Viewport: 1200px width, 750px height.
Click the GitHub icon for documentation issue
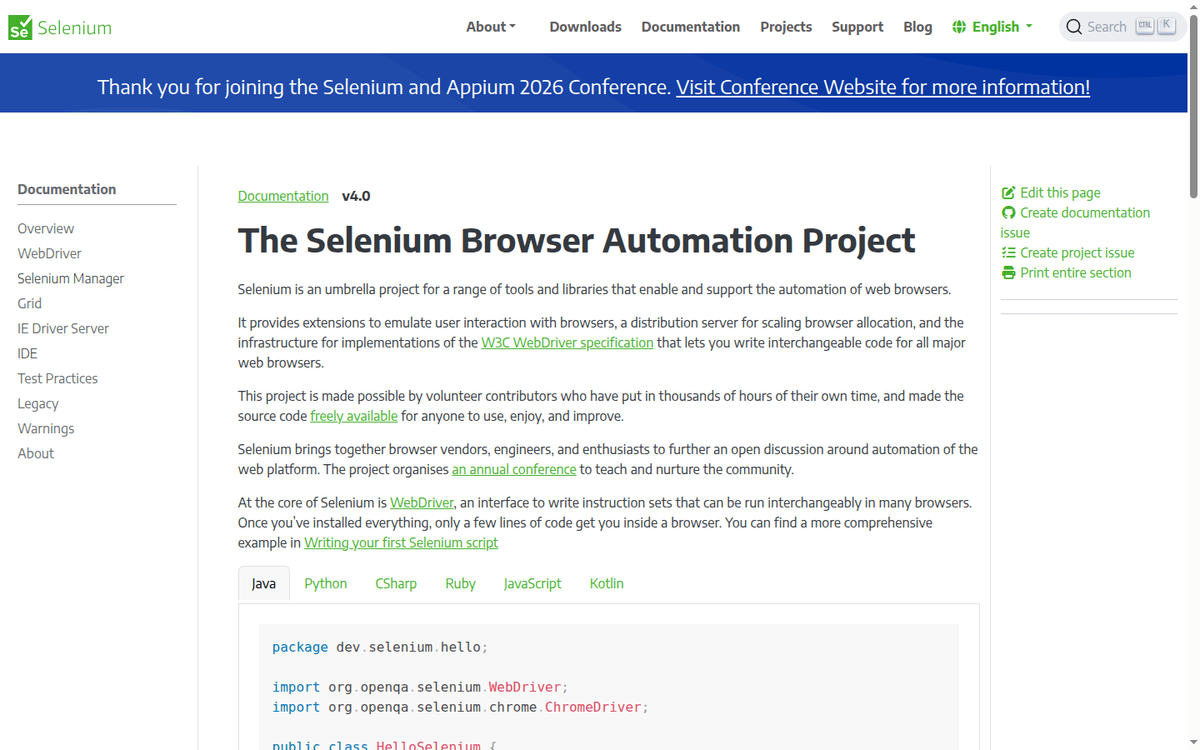(x=1008, y=213)
